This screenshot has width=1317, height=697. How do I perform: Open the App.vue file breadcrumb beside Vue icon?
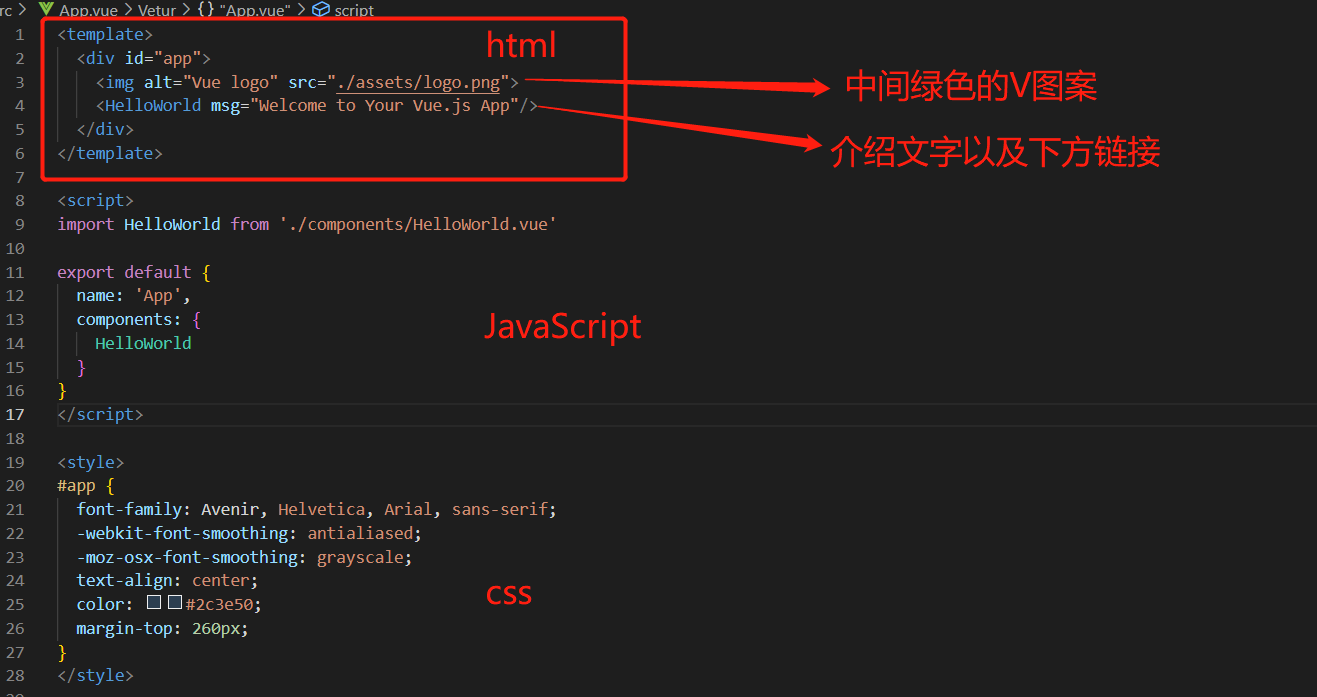(89, 10)
